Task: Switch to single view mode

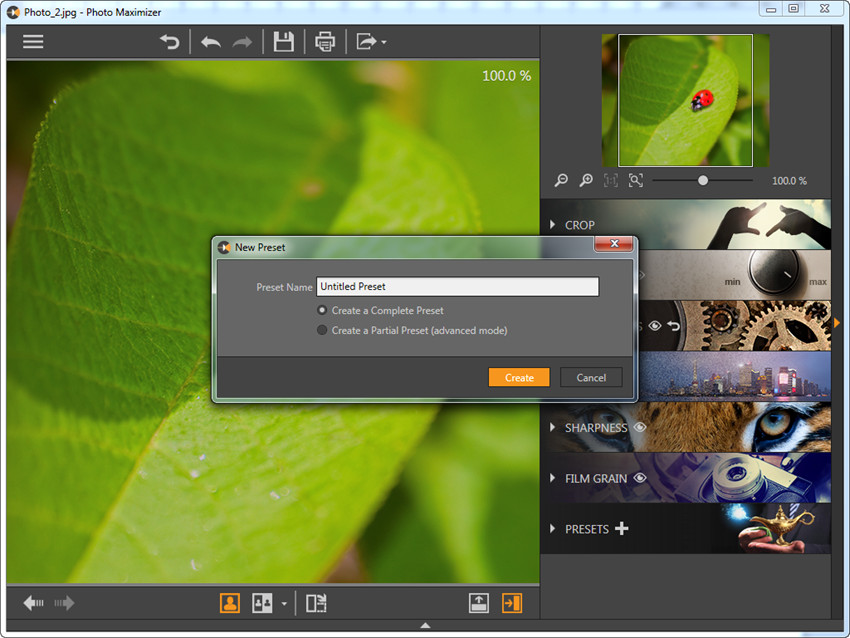Action: [230, 603]
